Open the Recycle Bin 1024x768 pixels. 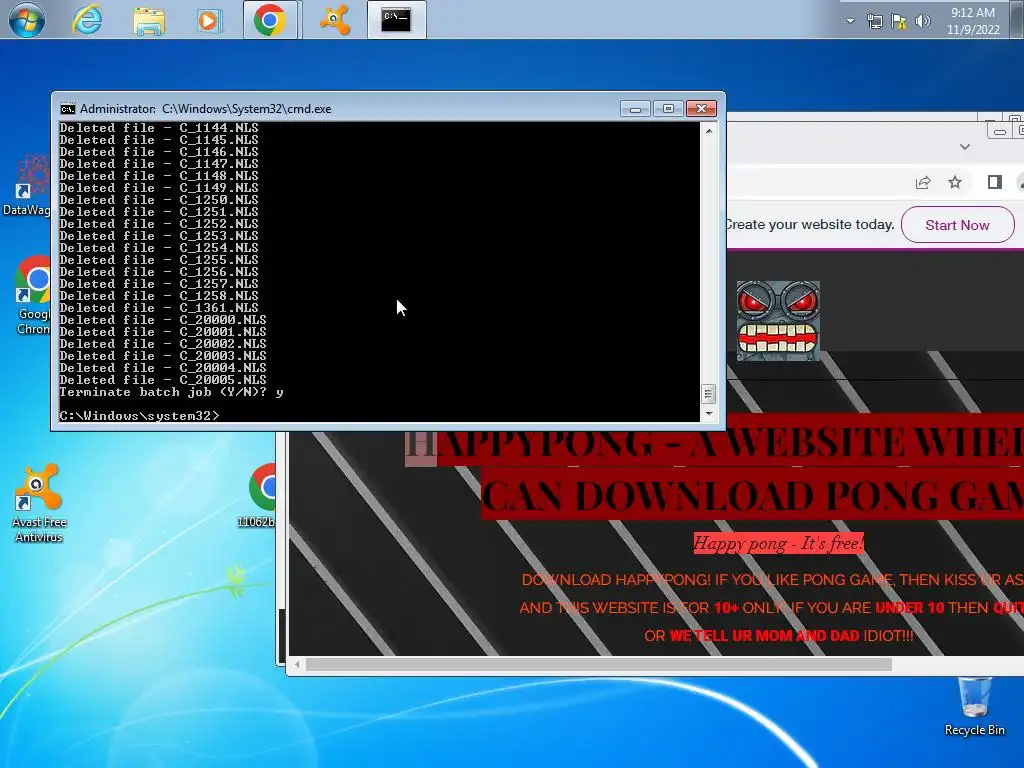pos(974,707)
